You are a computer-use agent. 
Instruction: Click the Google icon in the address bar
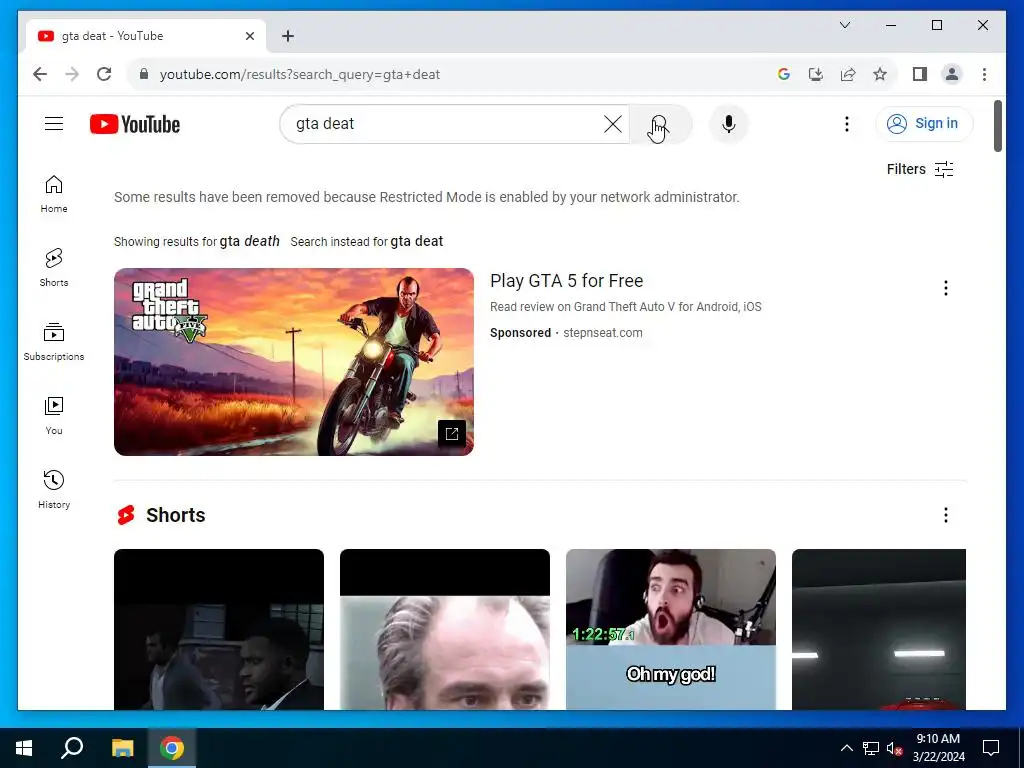tap(784, 74)
